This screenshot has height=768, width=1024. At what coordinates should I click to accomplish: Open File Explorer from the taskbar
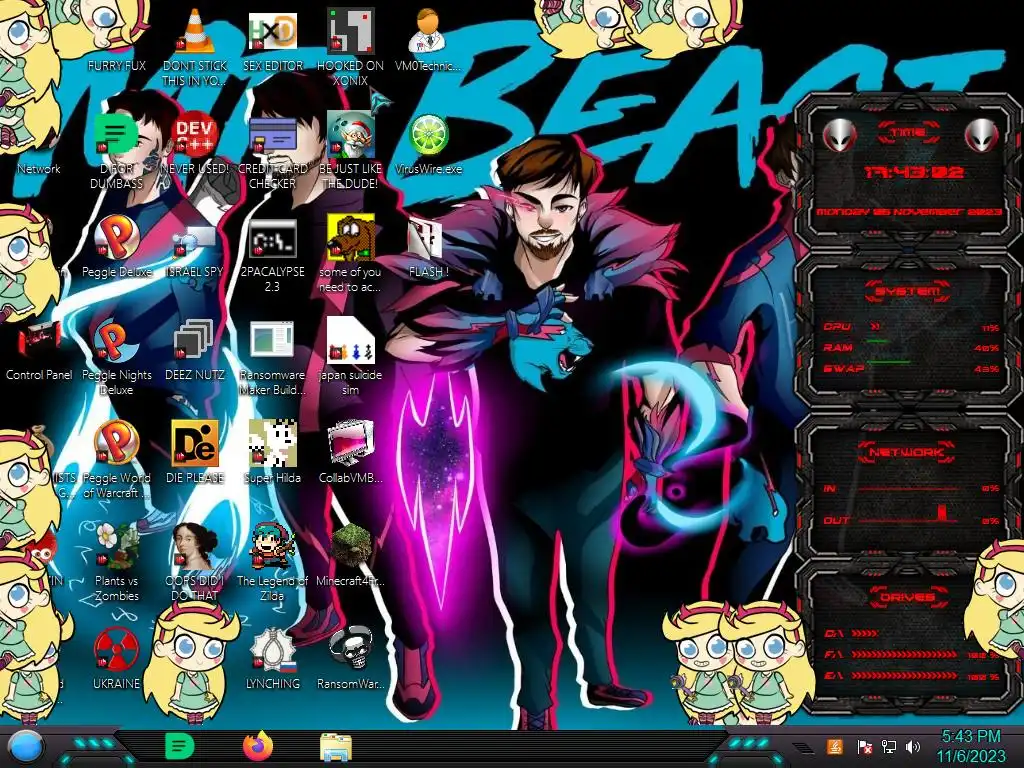[336, 747]
